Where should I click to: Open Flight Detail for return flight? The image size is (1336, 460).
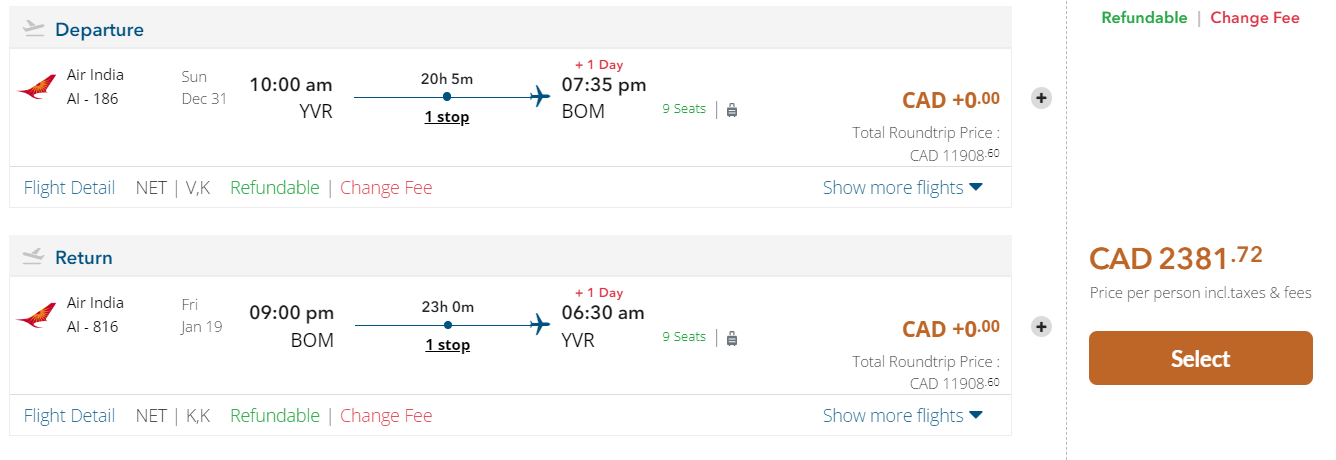[69, 416]
